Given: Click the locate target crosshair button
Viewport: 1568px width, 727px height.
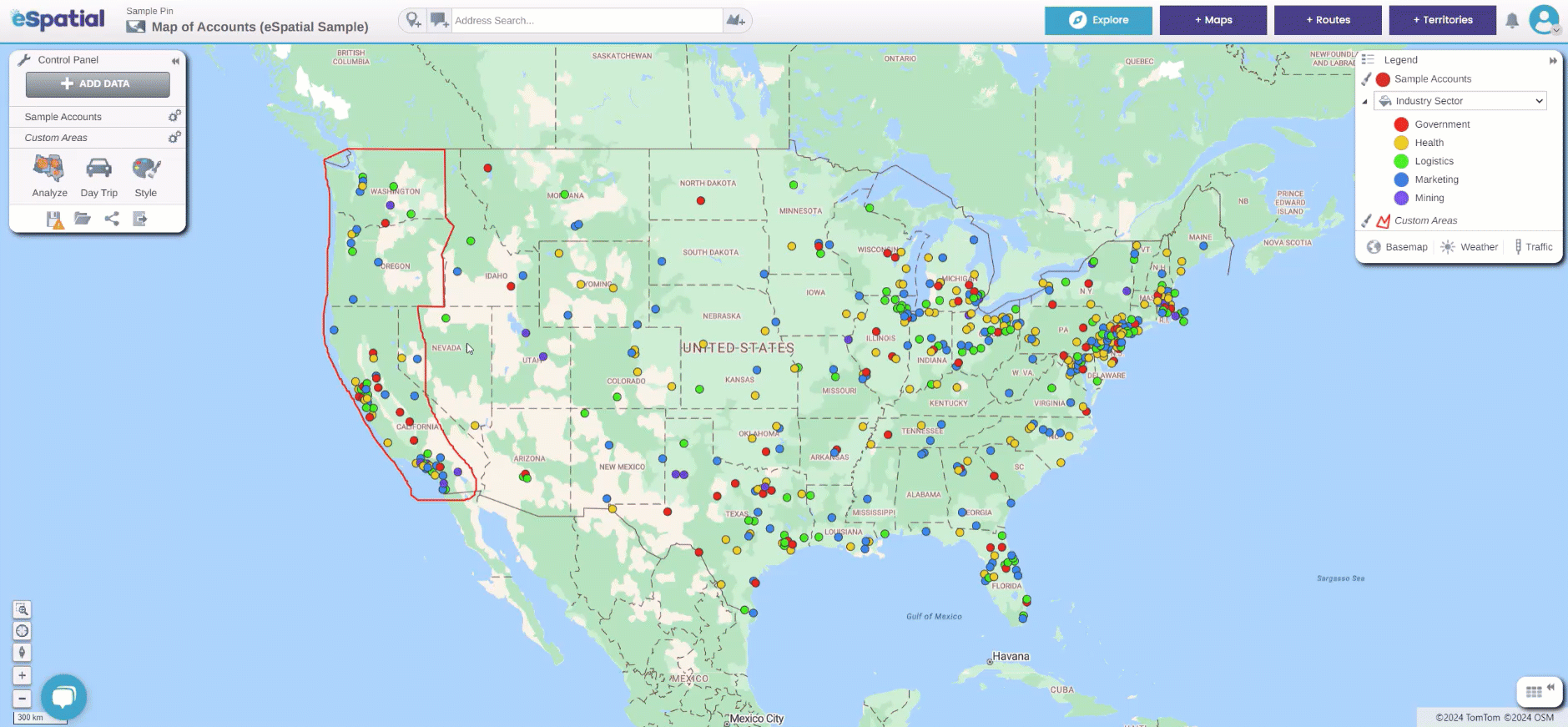Looking at the screenshot, I should pos(23,631).
